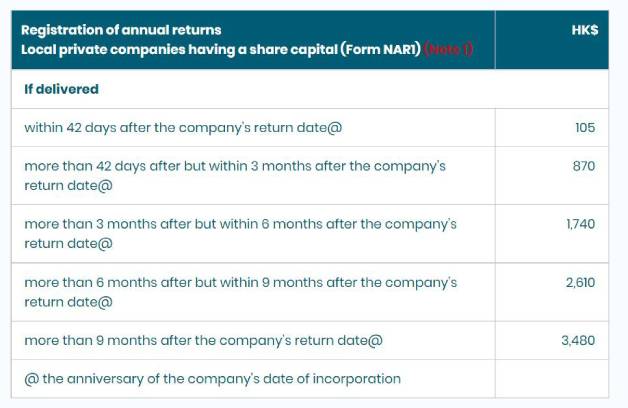Screen dimensions: 628x408
Task: Click the '@' symbol starting the footnote
Action: 30,379
